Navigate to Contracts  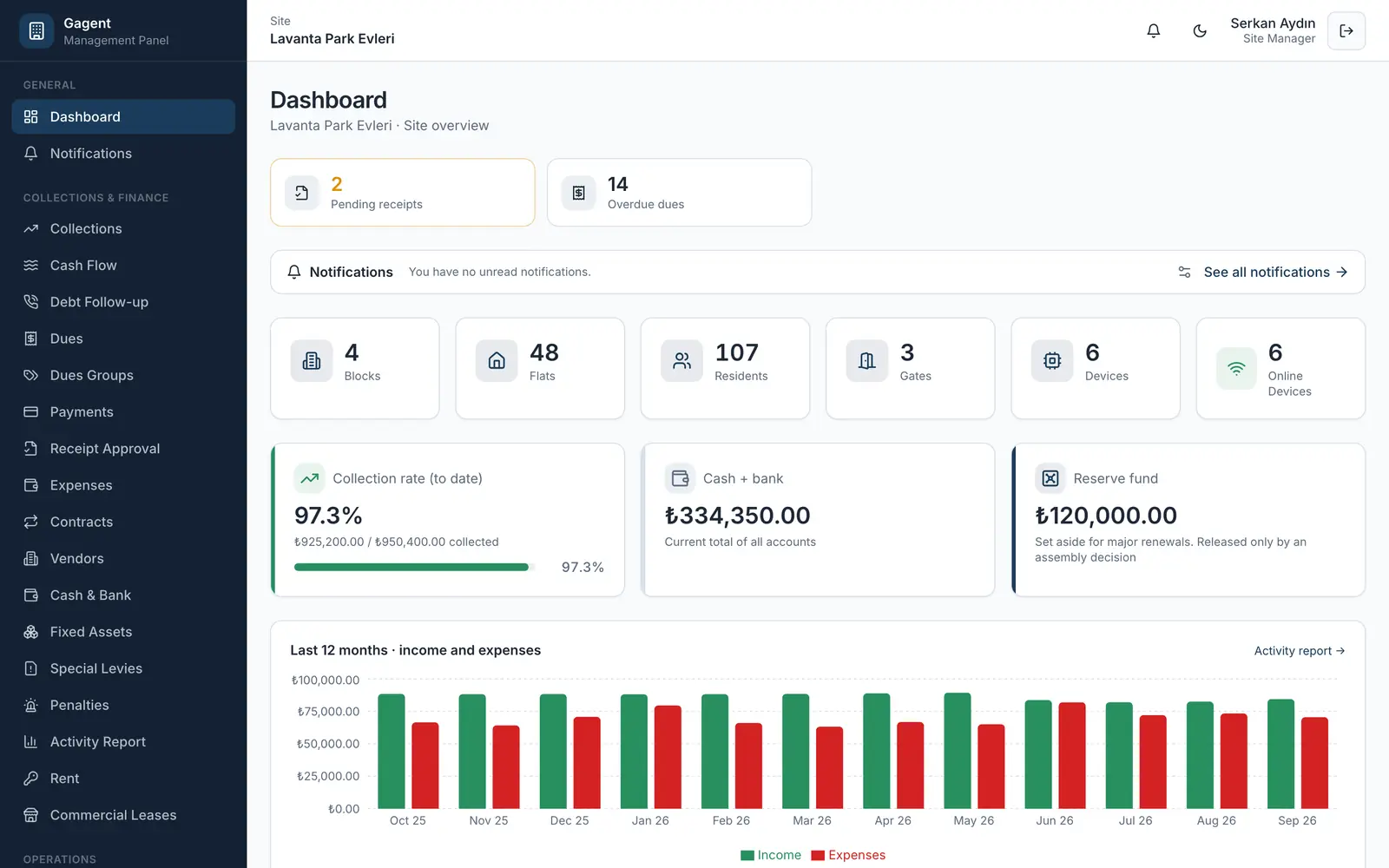(x=123, y=522)
